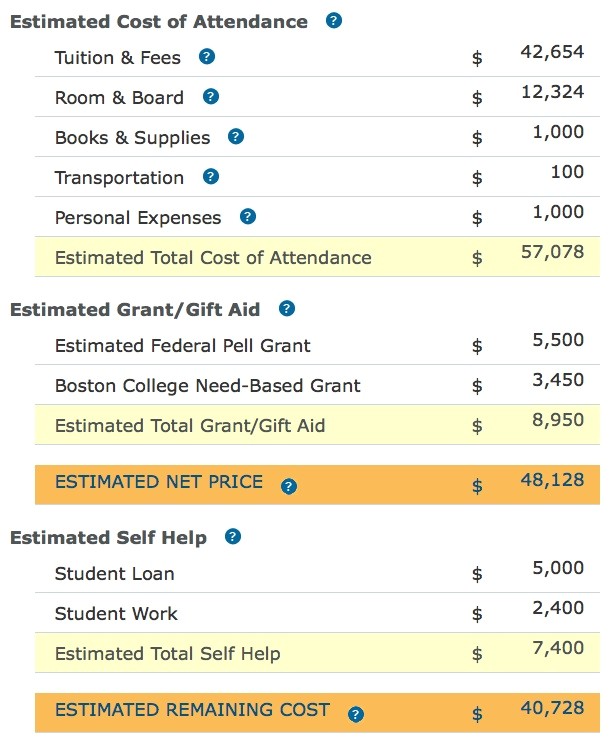The image size is (609, 739).
Task: Open the Transportation help tooltip icon
Action: point(210,177)
